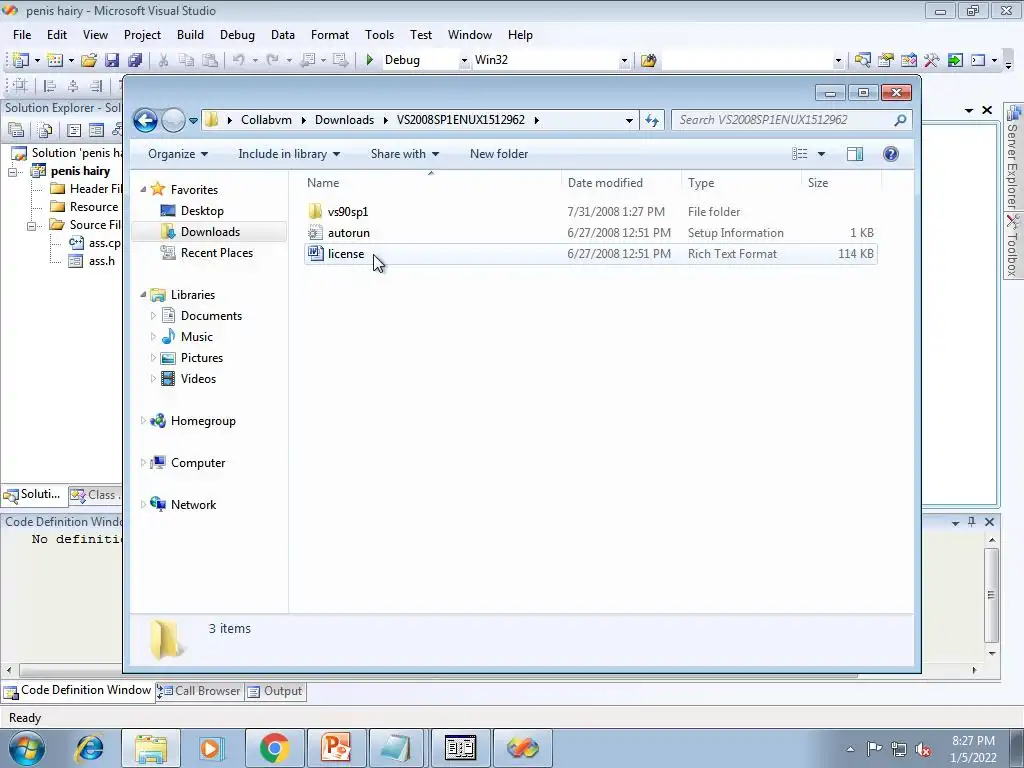The image size is (1024, 768).
Task: Pin the Code Definition Window with auto-hide
Action: tap(972, 522)
